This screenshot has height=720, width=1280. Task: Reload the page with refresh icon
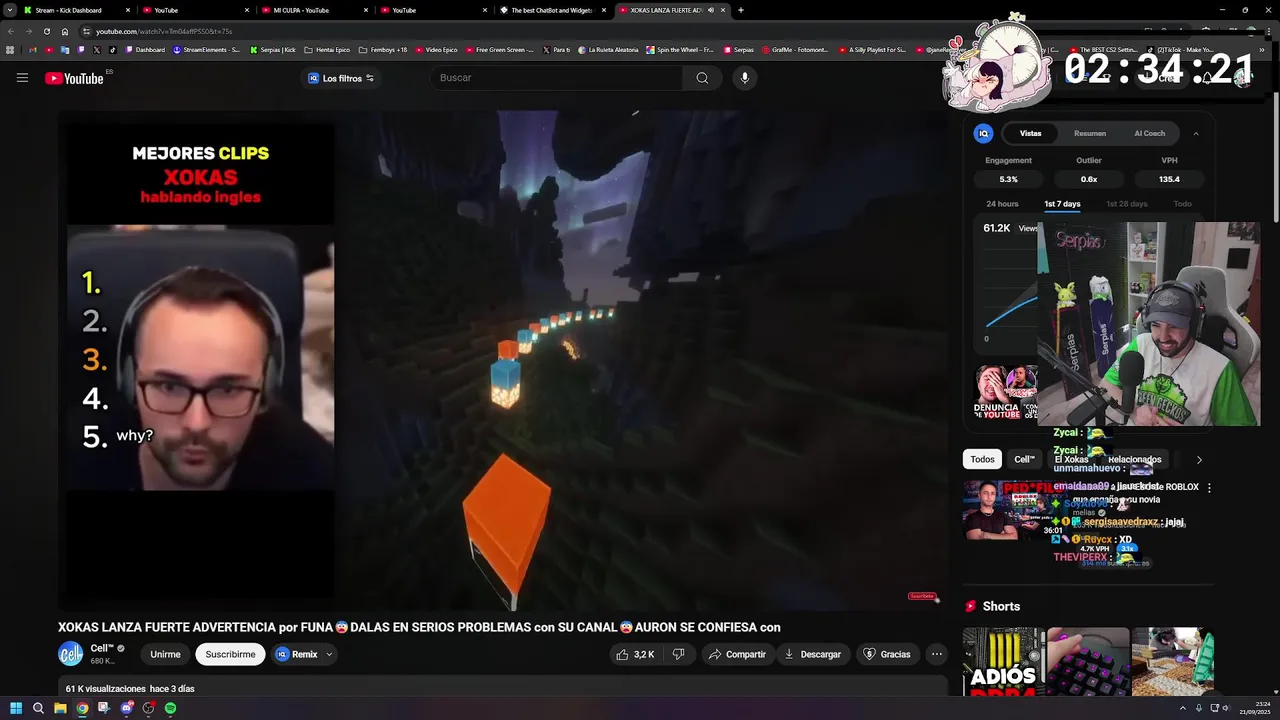[46, 31]
